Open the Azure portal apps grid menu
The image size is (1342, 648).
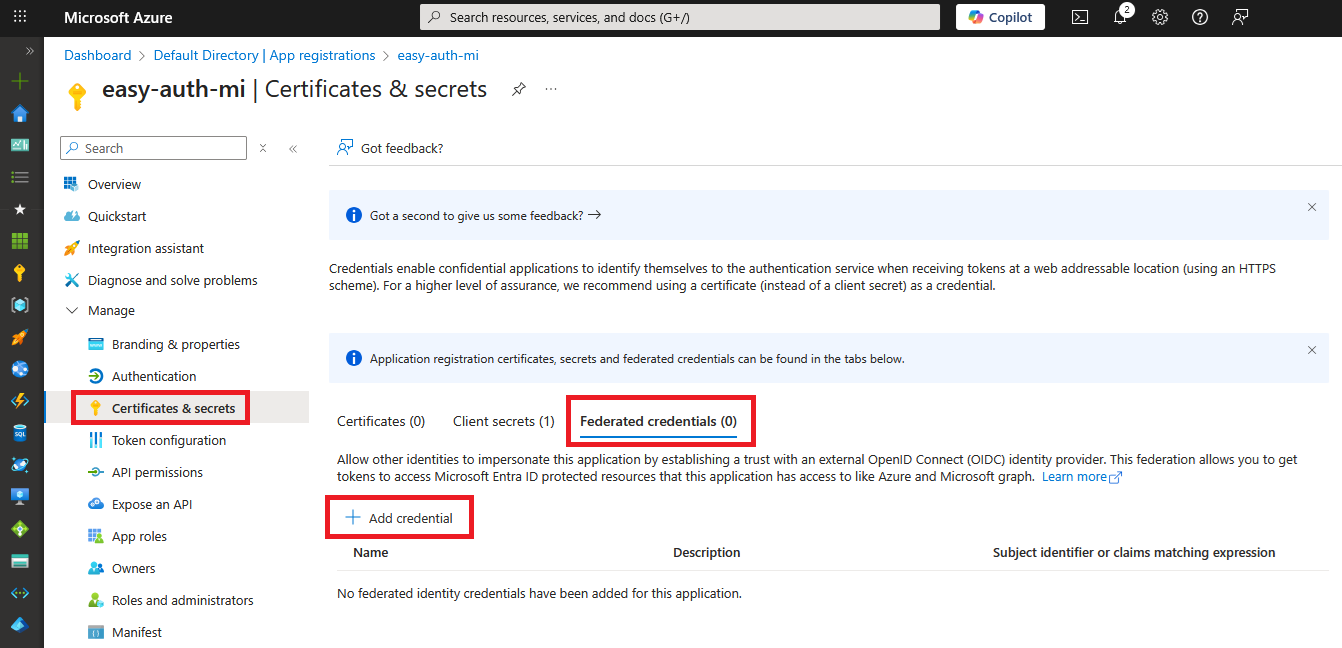(20, 17)
